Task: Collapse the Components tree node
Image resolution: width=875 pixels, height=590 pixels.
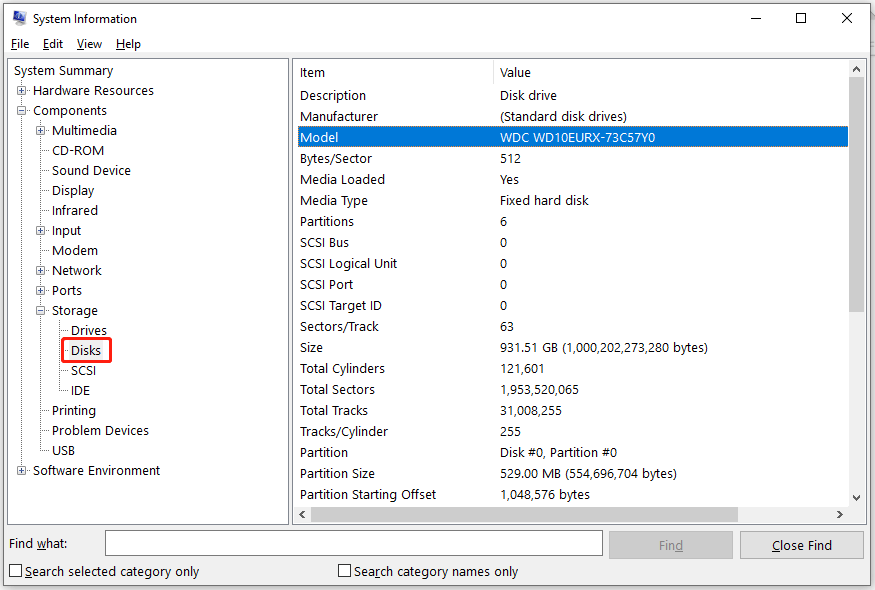Action: pos(22,110)
